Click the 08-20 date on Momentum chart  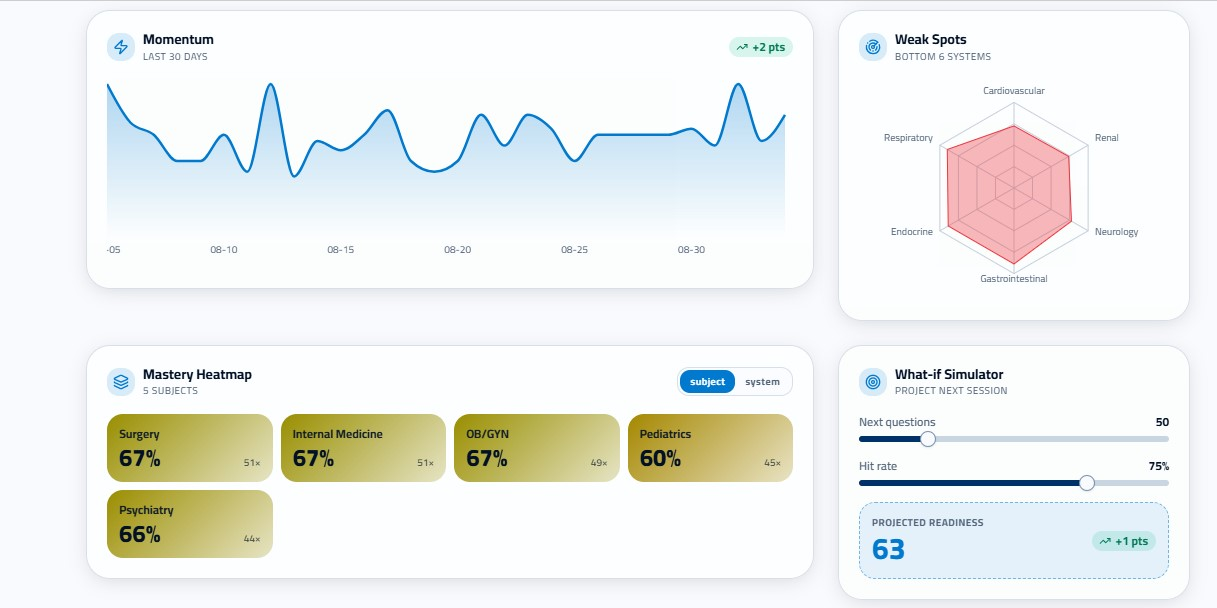457,249
